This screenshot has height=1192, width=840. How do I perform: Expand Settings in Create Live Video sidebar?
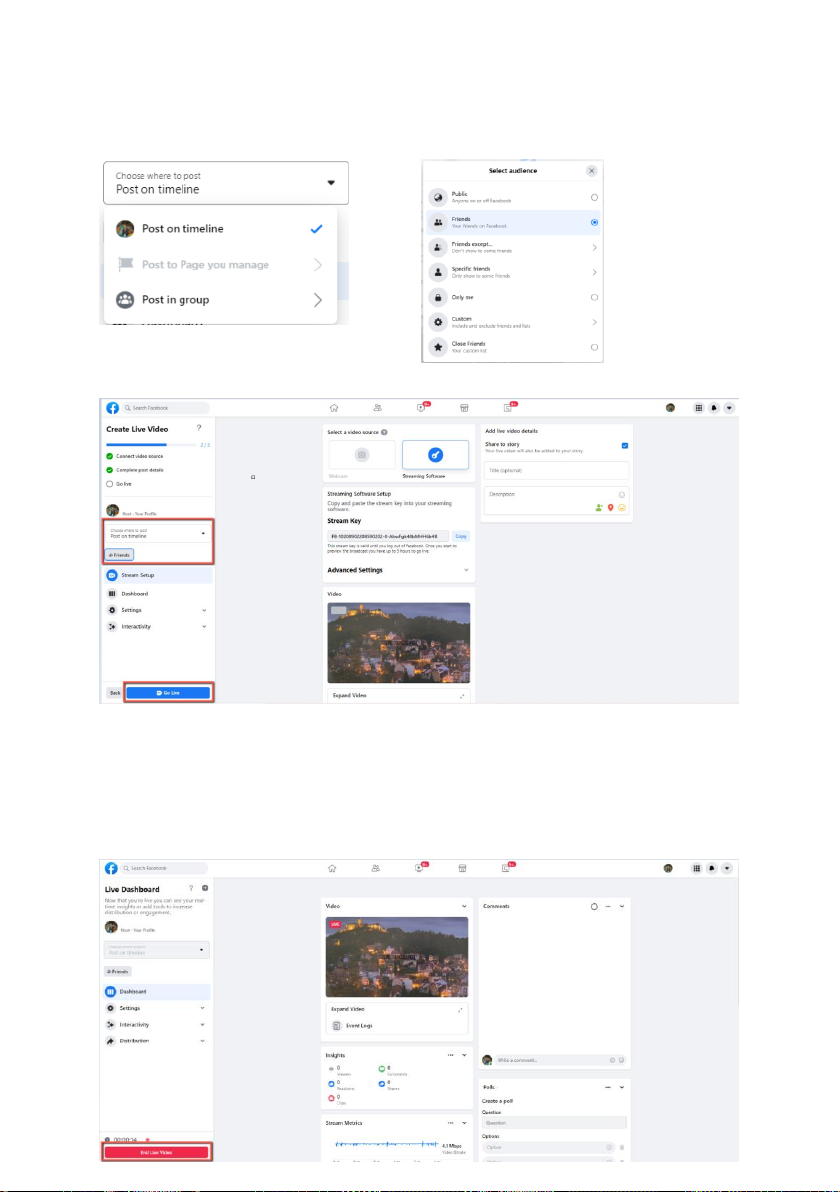click(x=157, y=610)
